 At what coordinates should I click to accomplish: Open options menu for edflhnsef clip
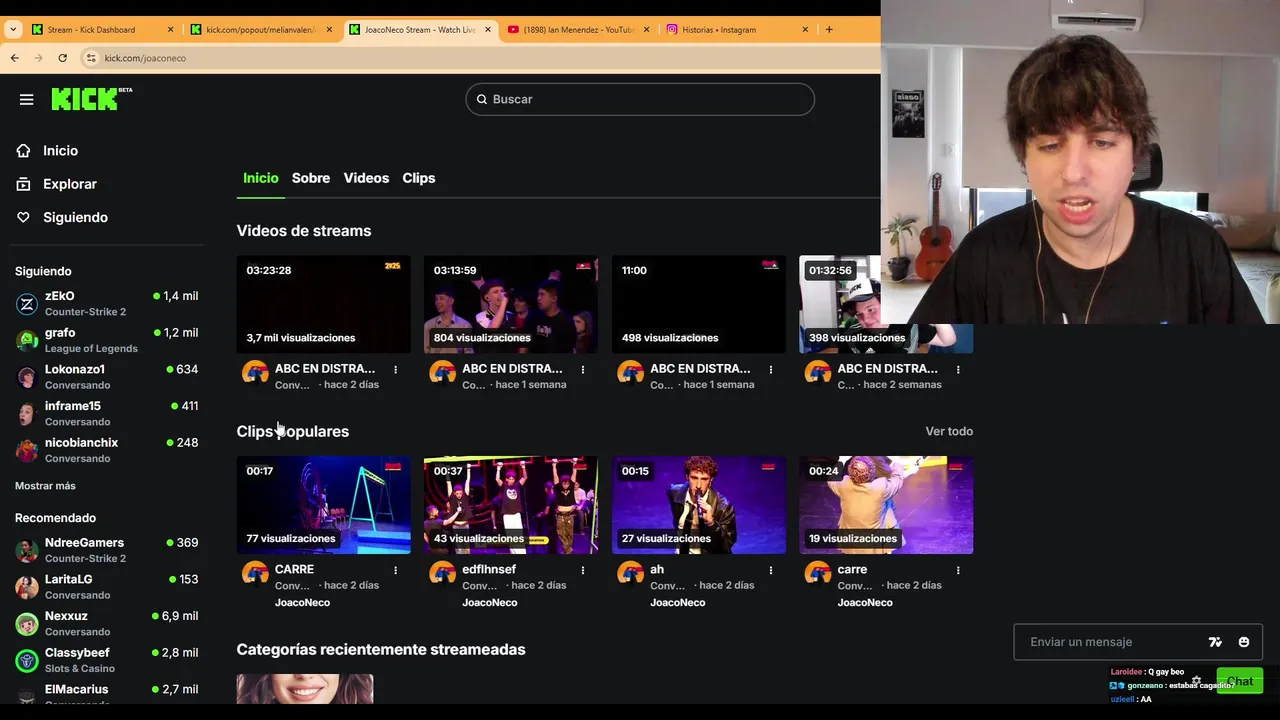click(583, 570)
